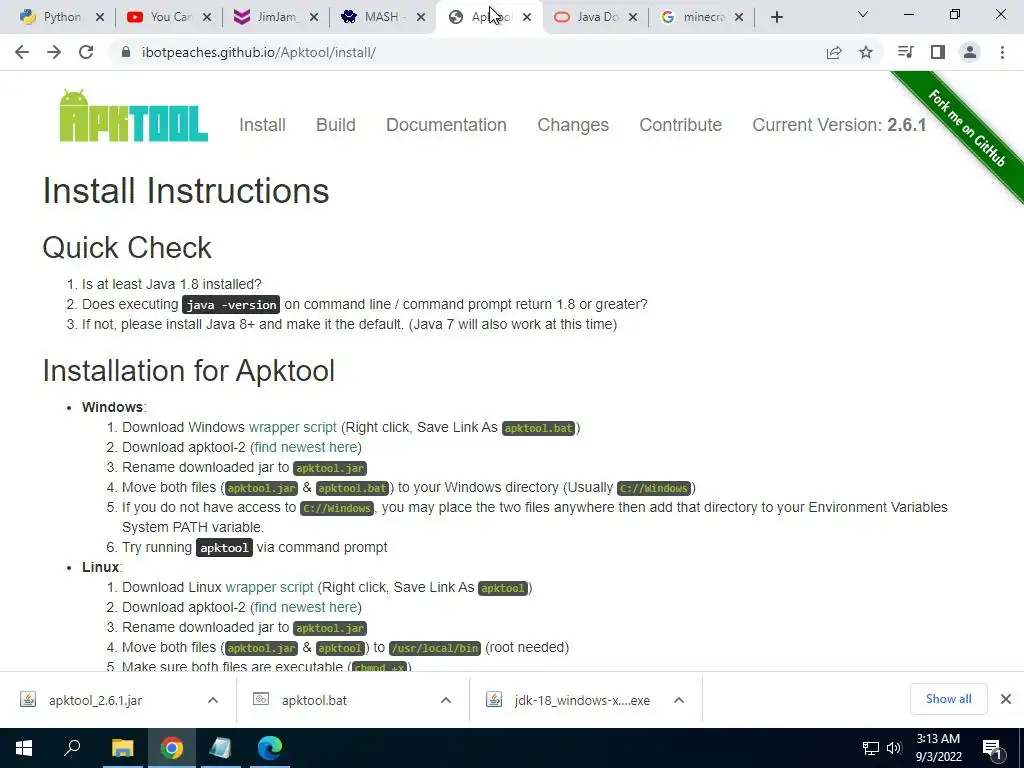Close the downloads bar
The width and height of the screenshot is (1024, 768).
1006,699
